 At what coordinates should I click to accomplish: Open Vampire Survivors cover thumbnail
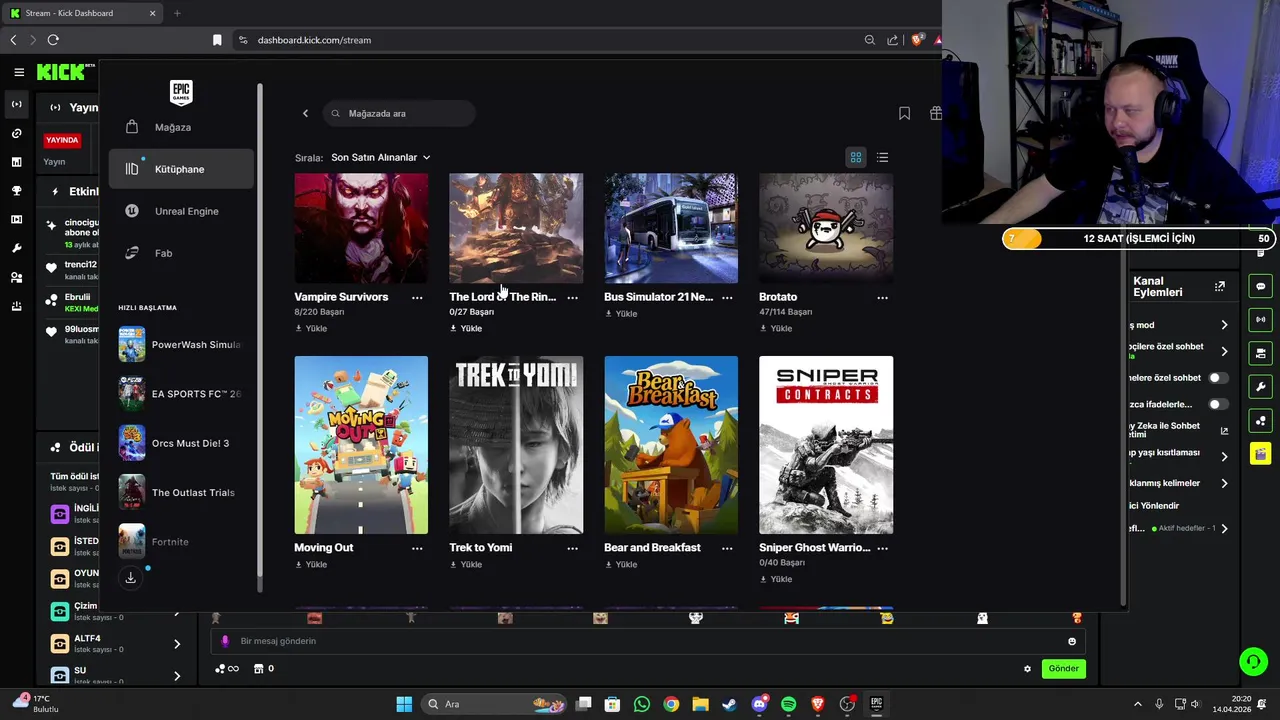(x=361, y=228)
